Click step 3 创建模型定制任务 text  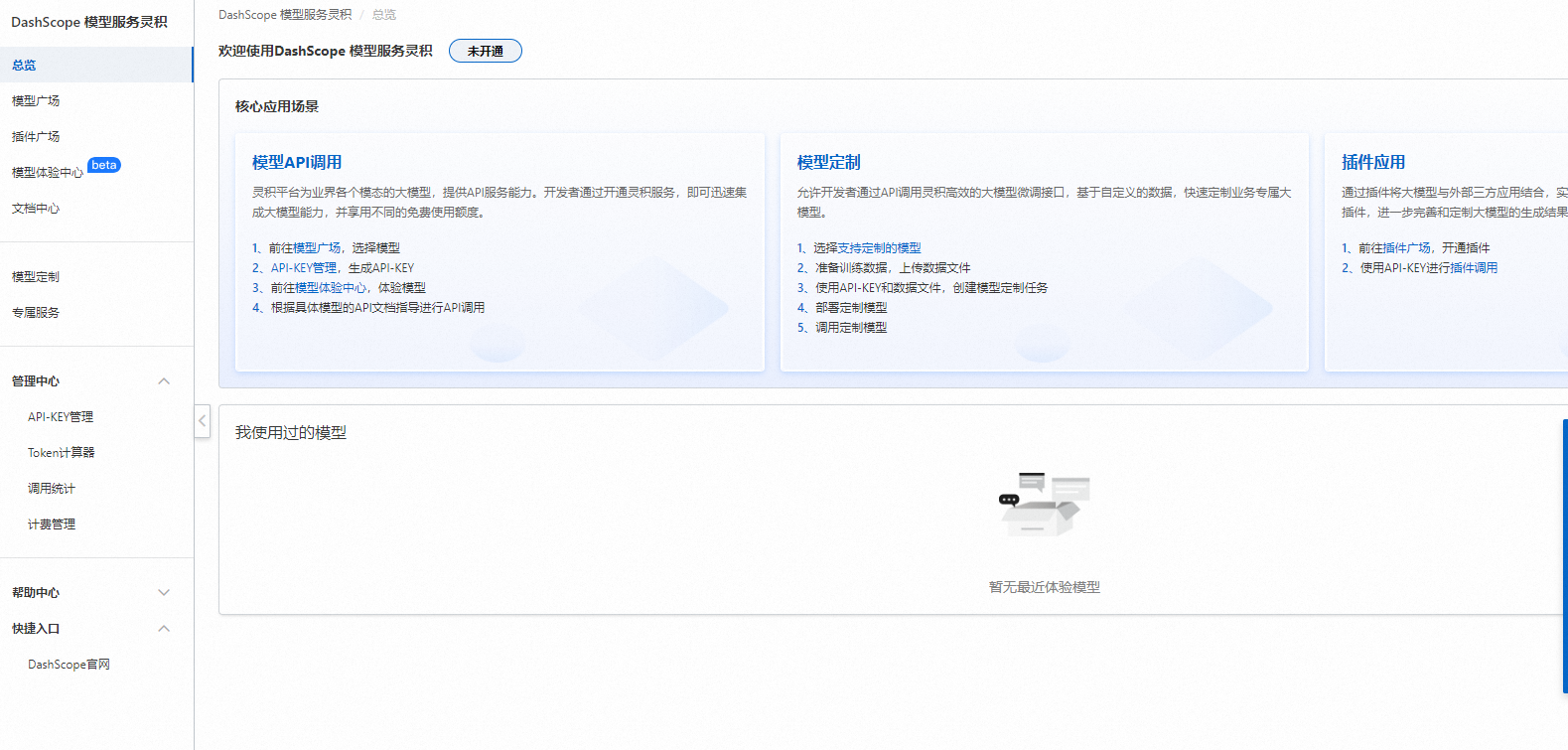[1001, 288]
